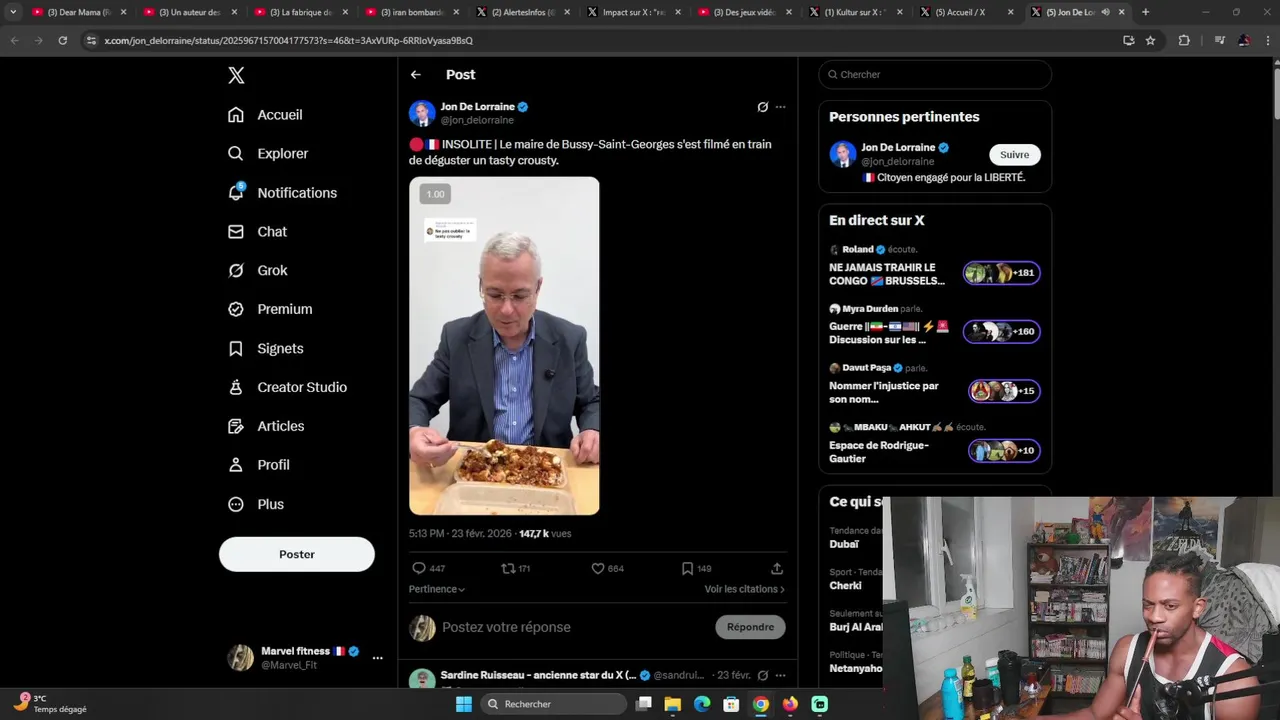Image resolution: width=1280 pixels, height=720 pixels.
Task: Open the Windows Start menu
Action: (x=463, y=704)
